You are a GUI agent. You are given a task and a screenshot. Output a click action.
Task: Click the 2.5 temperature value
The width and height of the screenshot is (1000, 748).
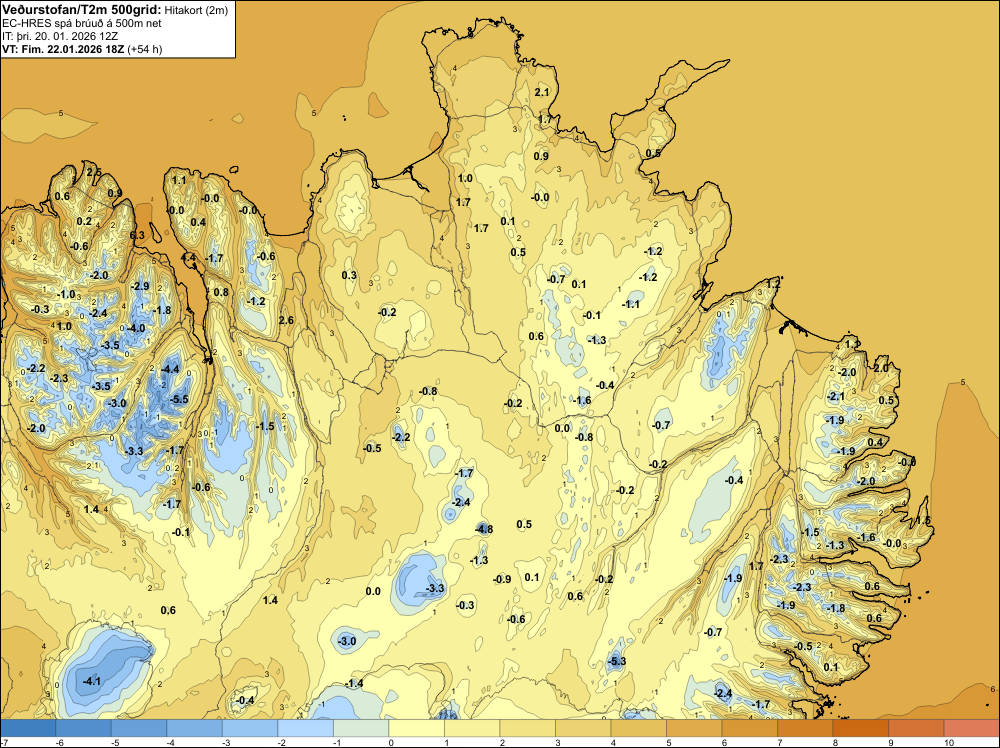click(94, 172)
